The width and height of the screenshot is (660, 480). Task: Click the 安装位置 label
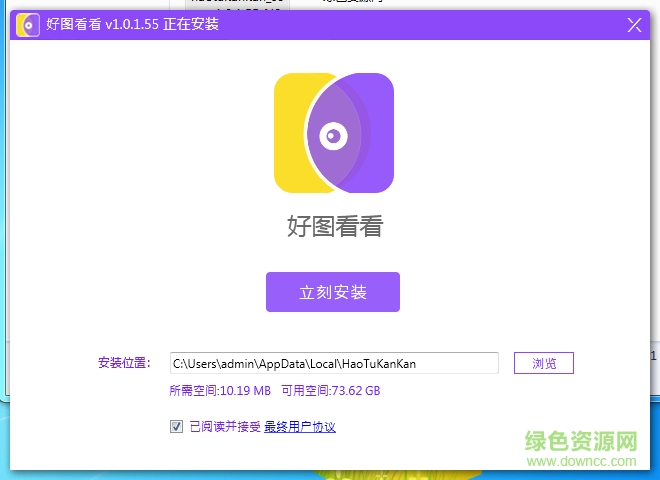coord(124,363)
